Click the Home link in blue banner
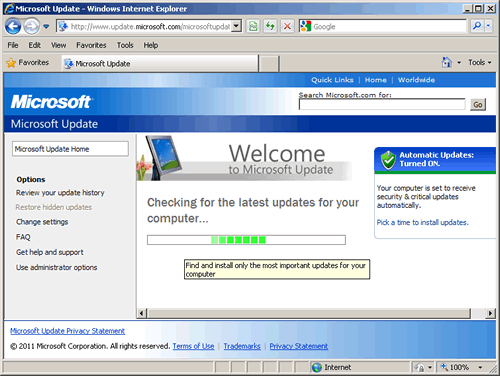Image resolution: width=500 pixels, height=376 pixels. [x=376, y=80]
